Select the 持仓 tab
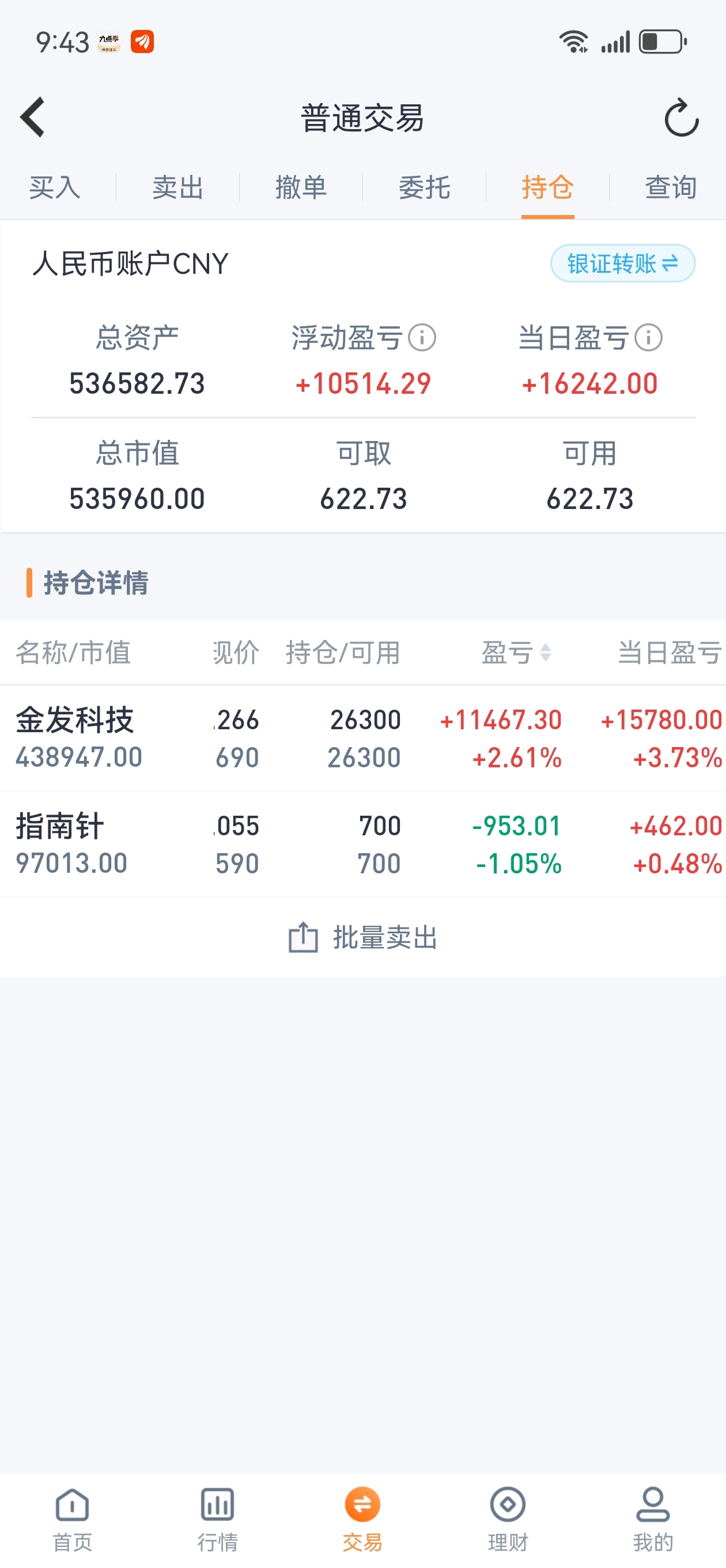The height and width of the screenshot is (1568, 726). click(548, 187)
